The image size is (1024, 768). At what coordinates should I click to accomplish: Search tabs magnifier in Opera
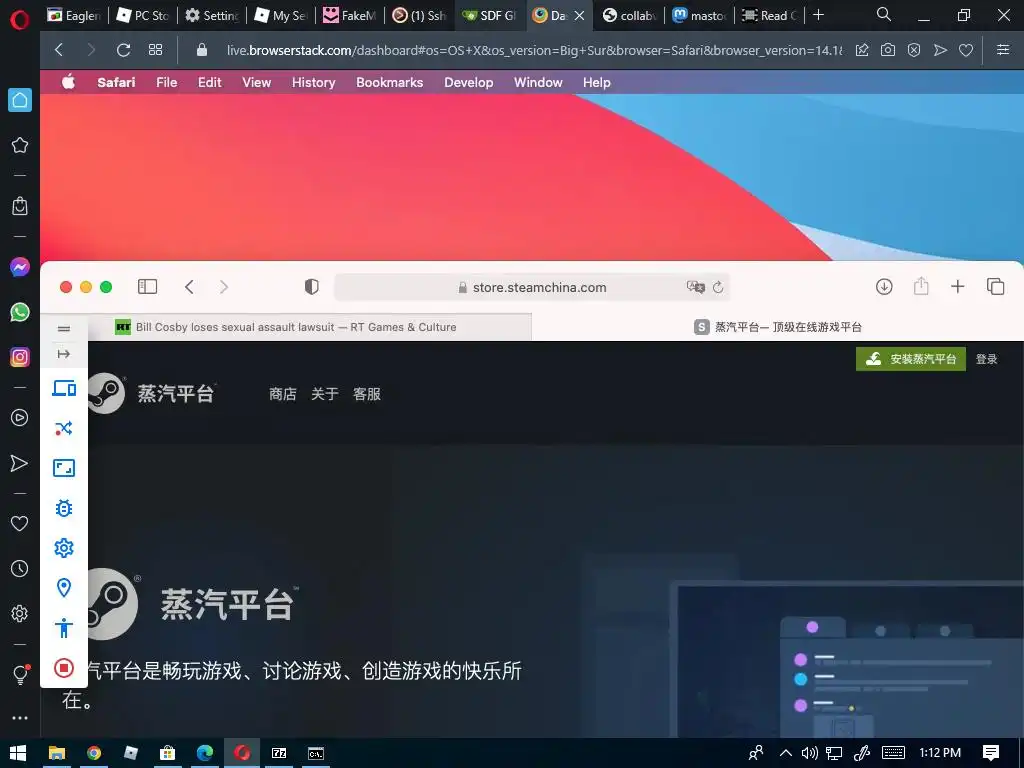(x=884, y=15)
